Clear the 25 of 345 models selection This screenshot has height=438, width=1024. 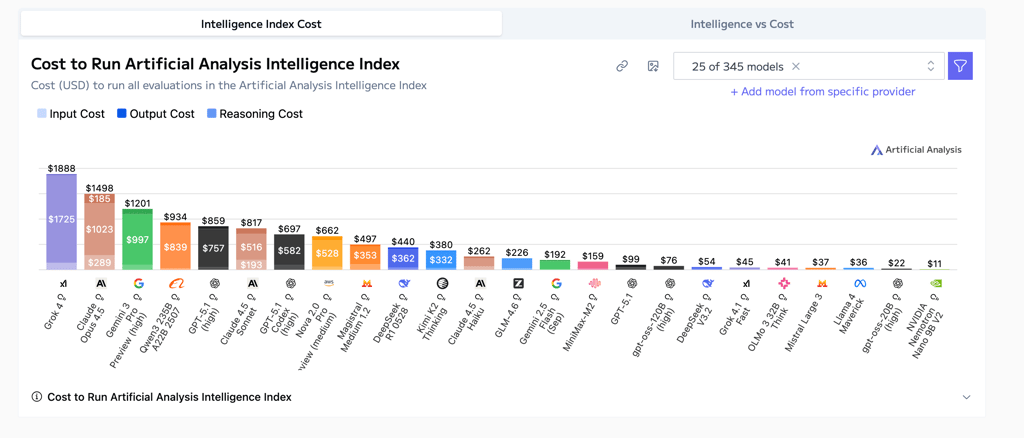tap(795, 66)
